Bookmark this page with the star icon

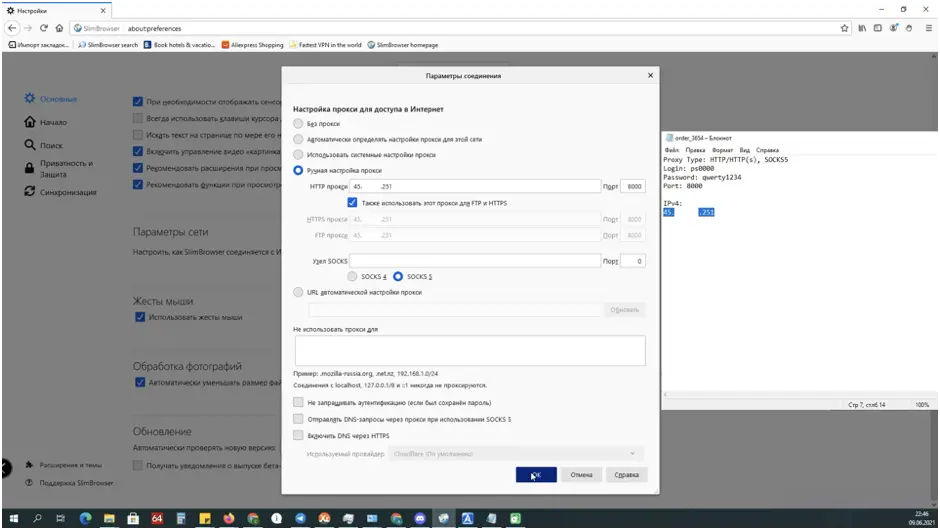click(x=845, y=28)
